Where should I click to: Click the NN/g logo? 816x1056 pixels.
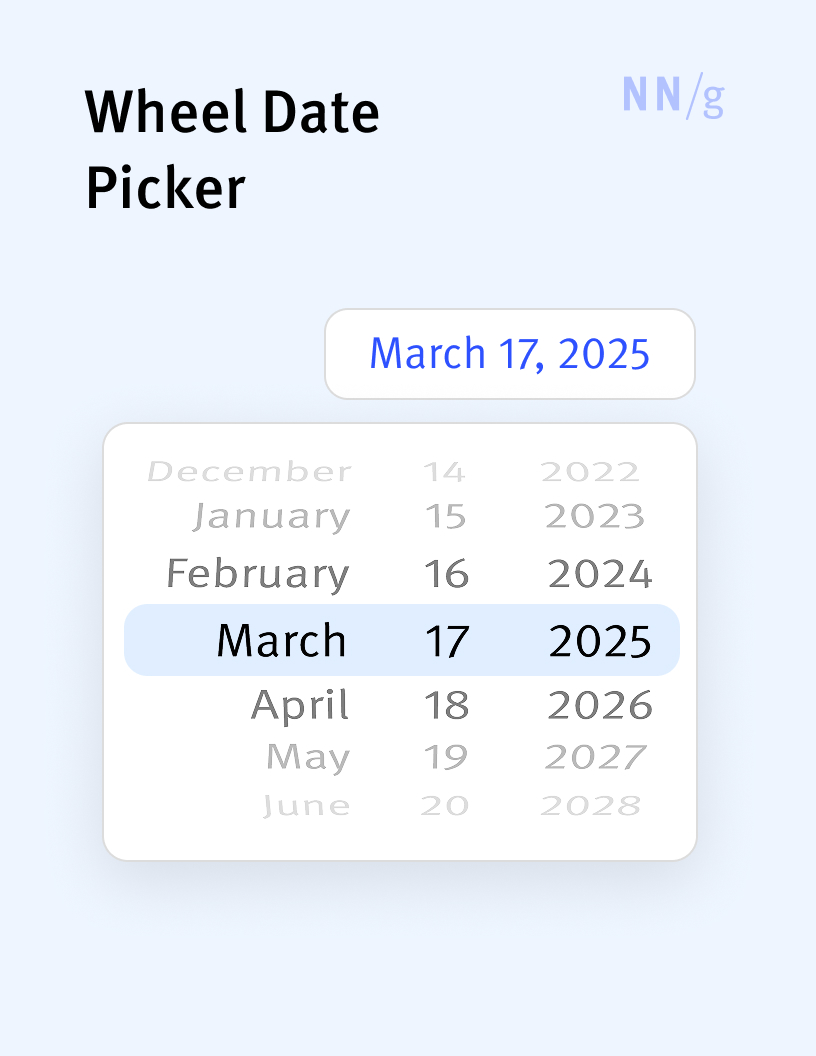[673, 96]
